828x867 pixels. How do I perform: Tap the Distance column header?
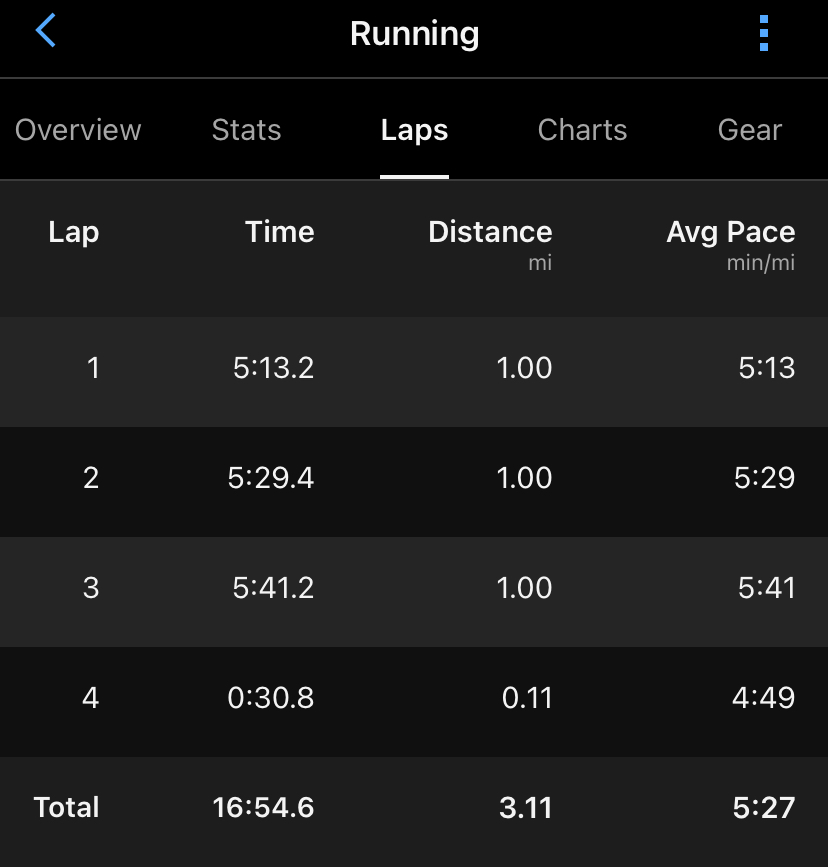490,232
